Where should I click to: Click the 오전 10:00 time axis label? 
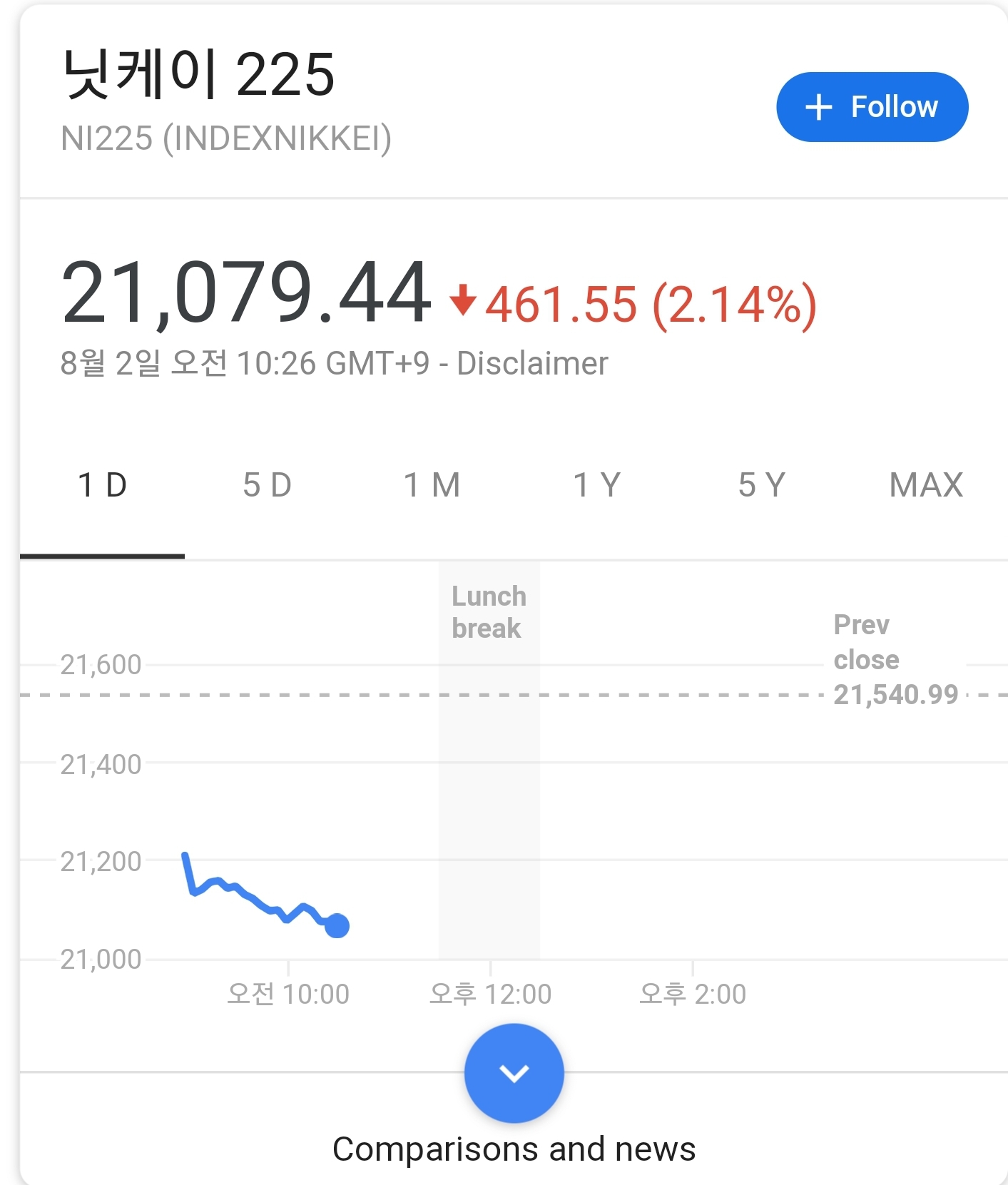coord(288,994)
